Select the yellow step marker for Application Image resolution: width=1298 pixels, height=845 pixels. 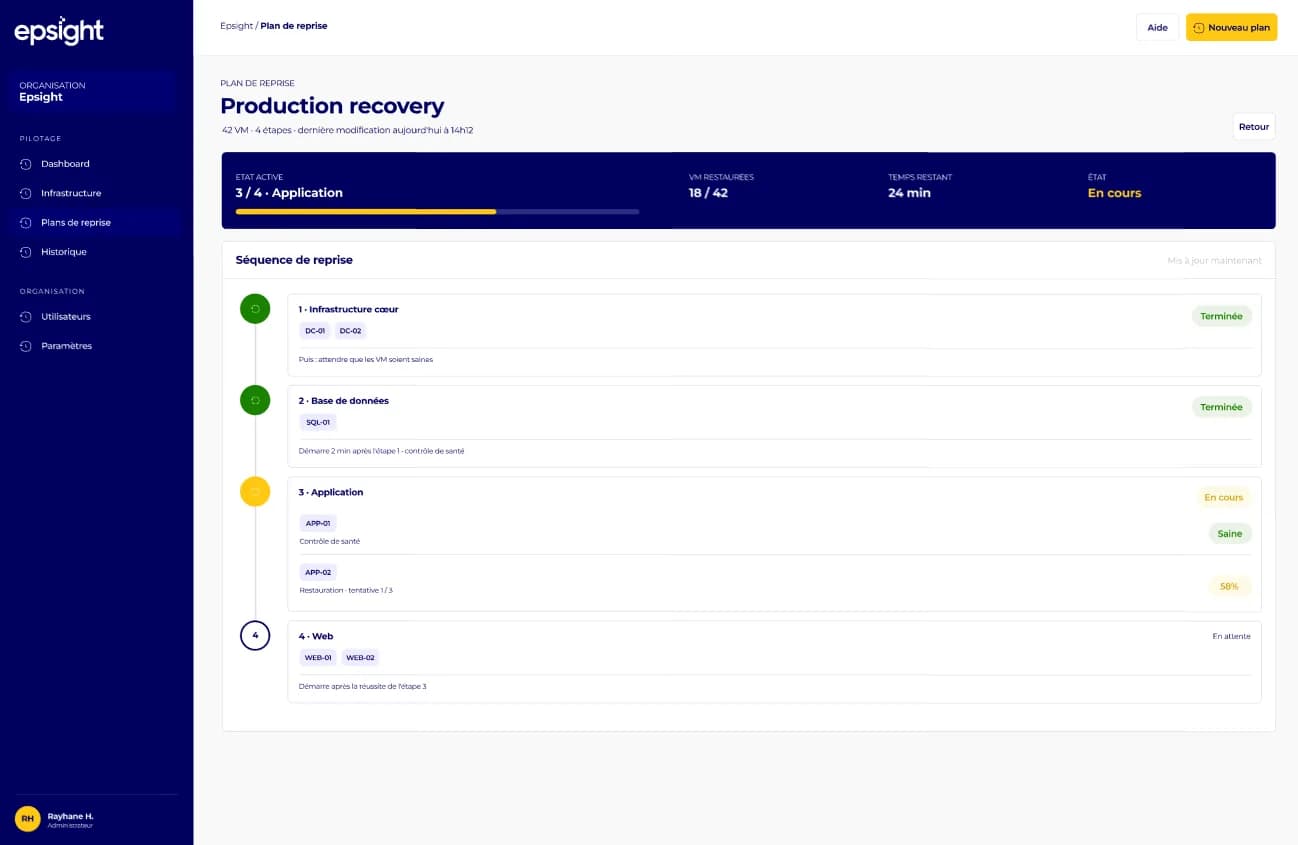[x=255, y=491]
